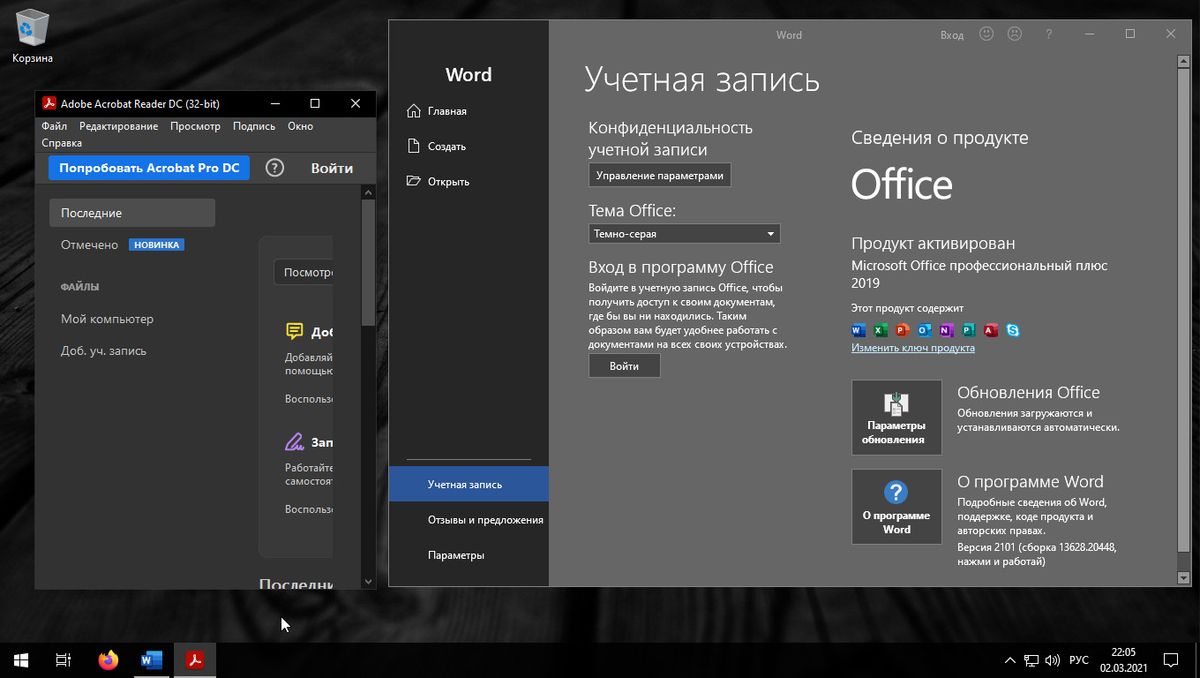
Task: Click the Просмотр button in Acrobat panel
Action: point(304,272)
